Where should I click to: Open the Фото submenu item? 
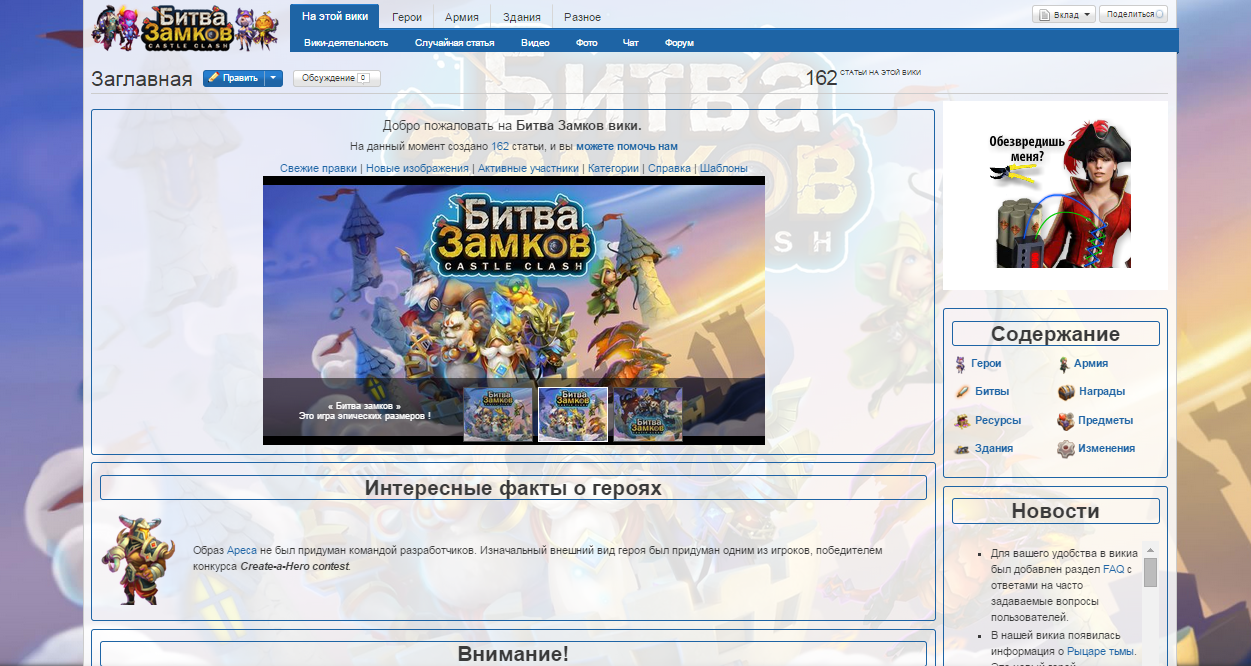tap(587, 43)
